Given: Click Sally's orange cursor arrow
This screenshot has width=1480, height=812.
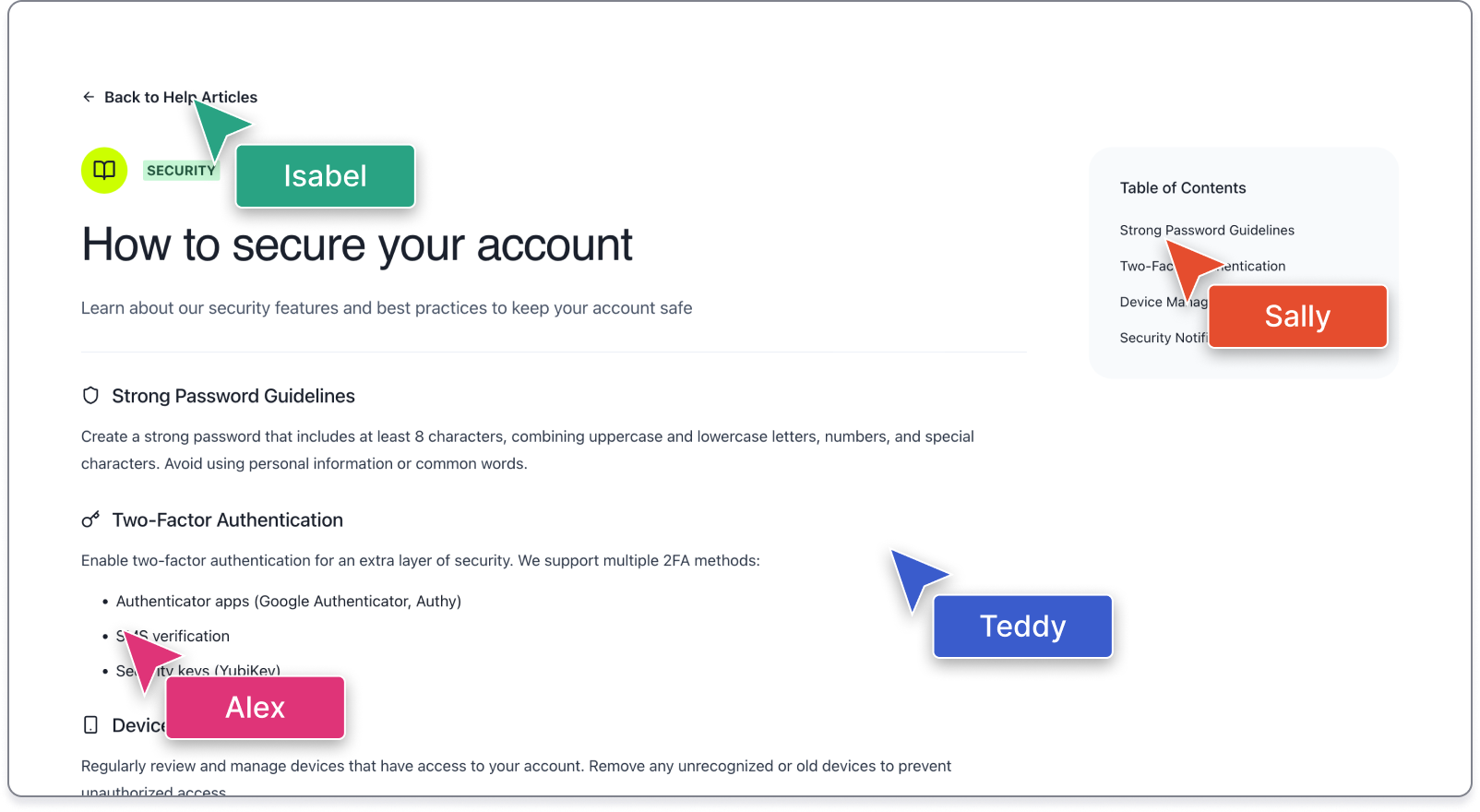Looking at the screenshot, I should click(x=1191, y=267).
